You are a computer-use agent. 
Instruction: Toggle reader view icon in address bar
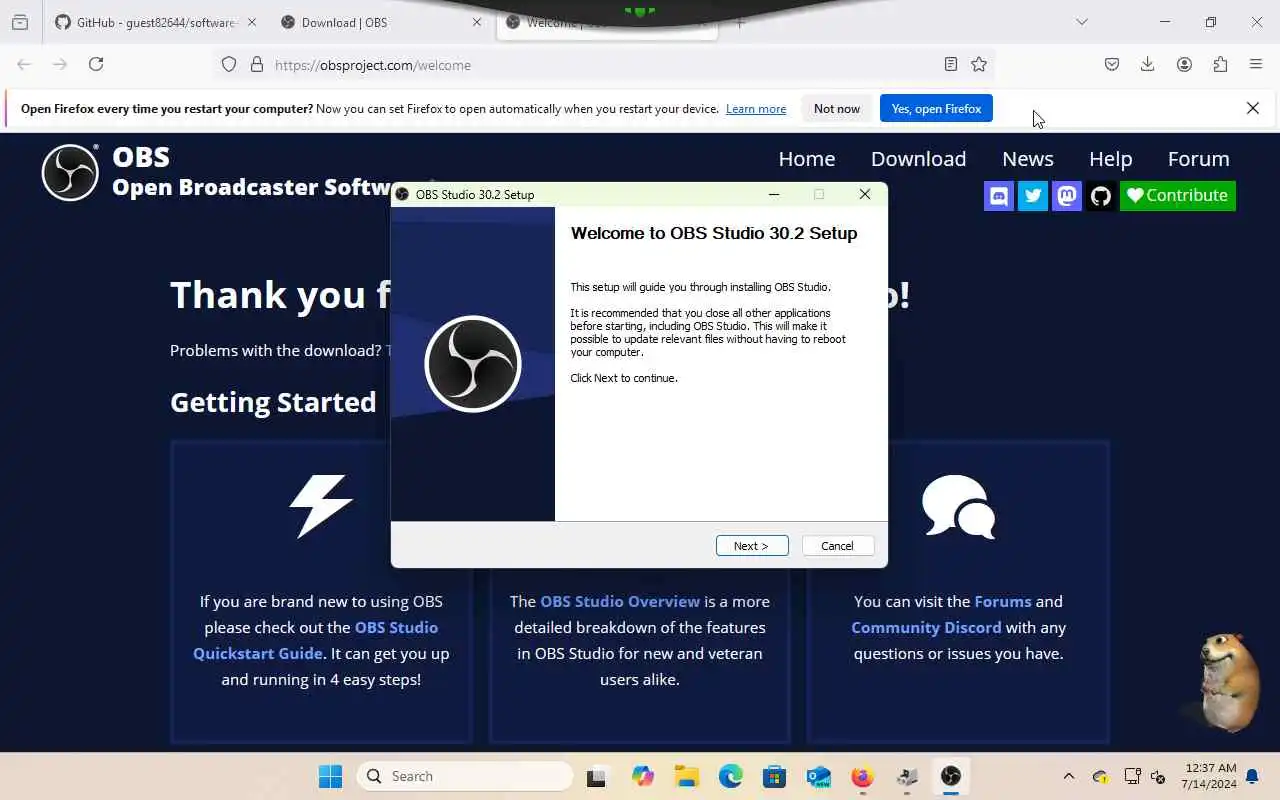pos(951,64)
